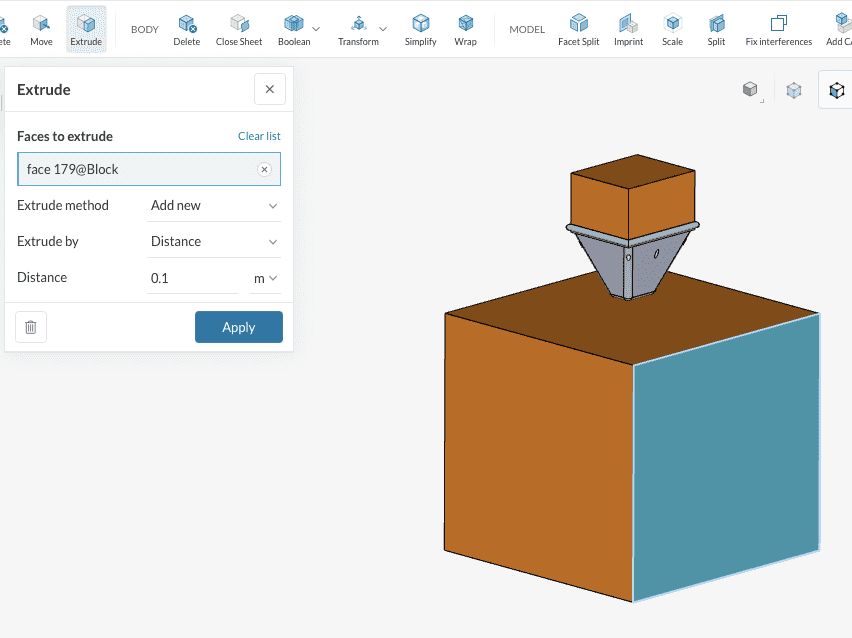This screenshot has width=852, height=638.
Task: Select the Simplify tool
Action: (420, 29)
